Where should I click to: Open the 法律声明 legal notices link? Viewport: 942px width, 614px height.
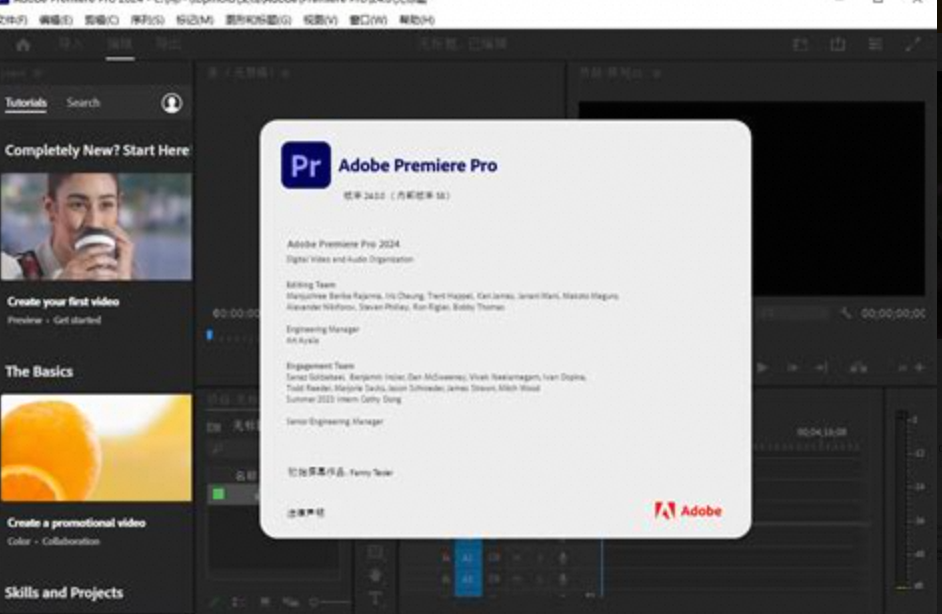click(306, 512)
